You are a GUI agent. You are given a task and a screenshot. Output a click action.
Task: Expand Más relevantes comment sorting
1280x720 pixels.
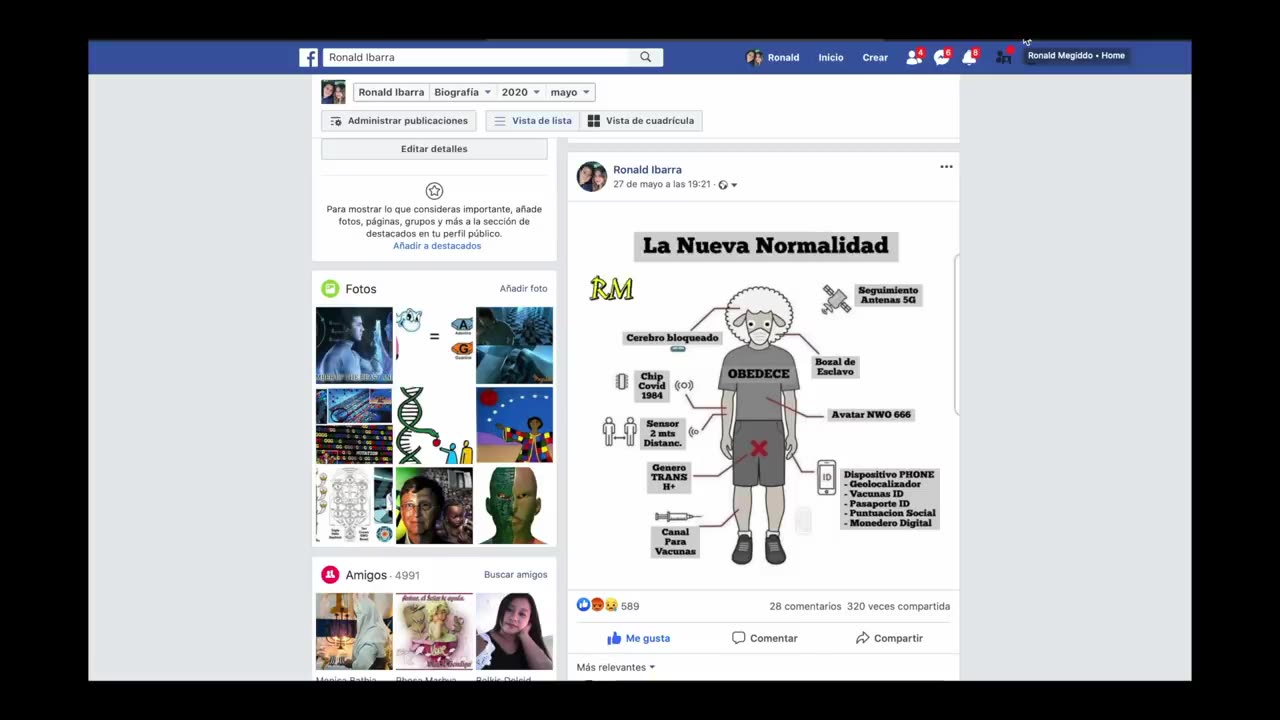tap(616, 667)
